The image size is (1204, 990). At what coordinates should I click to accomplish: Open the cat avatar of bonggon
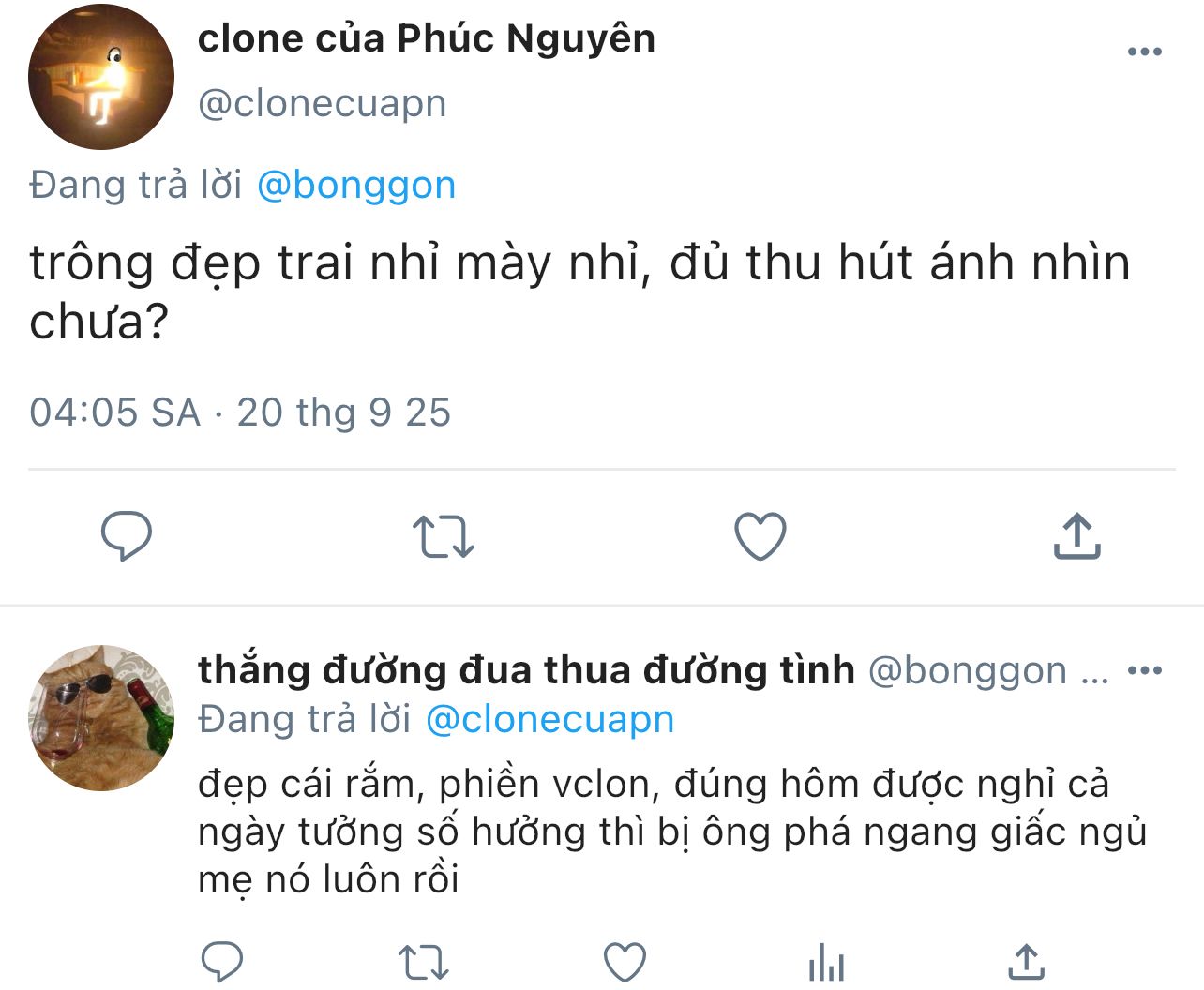click(x=101, y=717)
